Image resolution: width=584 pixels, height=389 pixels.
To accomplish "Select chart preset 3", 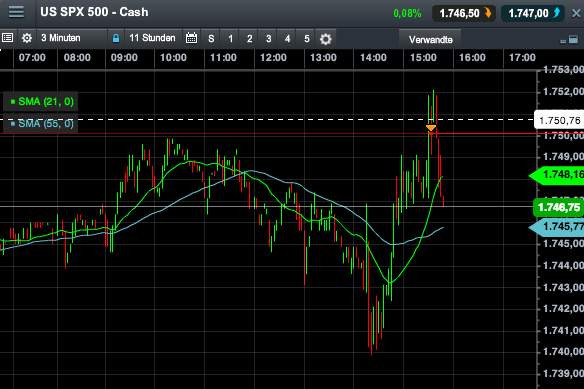I will [268, 39].
